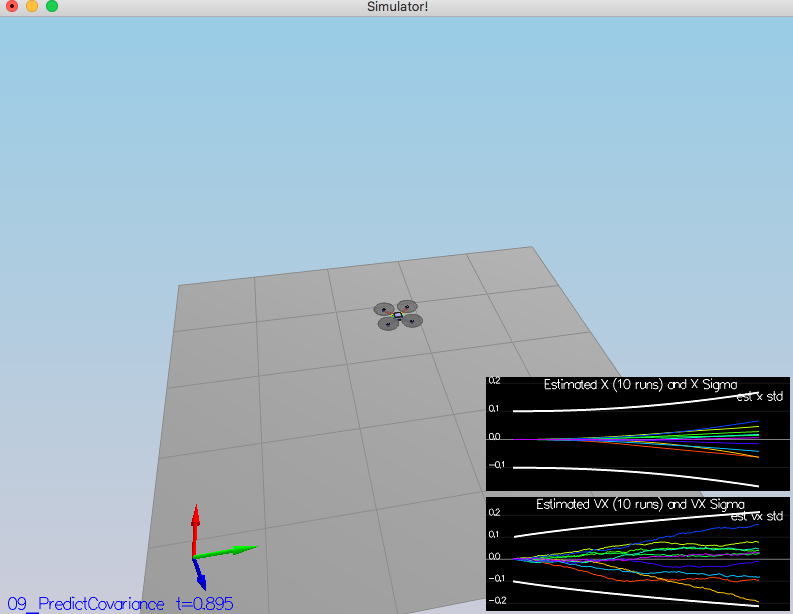Click the 'Simulator!' window title
The width and height of the screenshot is (793, 614).
coord(398,7)
